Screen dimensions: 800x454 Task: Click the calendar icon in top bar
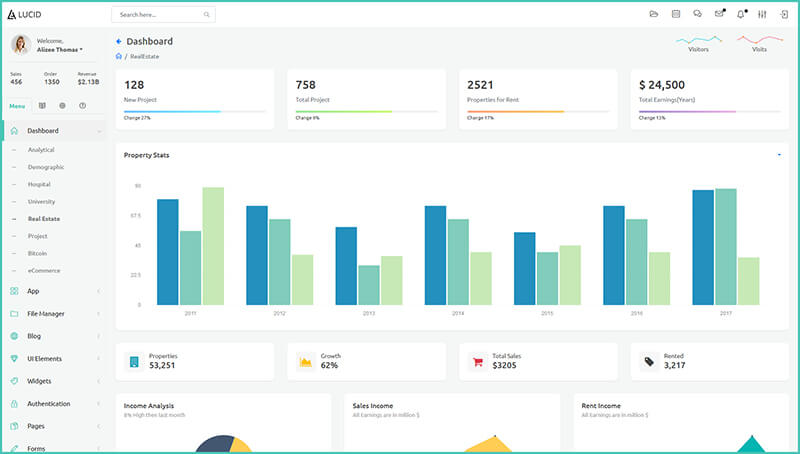tap(676, 14)
